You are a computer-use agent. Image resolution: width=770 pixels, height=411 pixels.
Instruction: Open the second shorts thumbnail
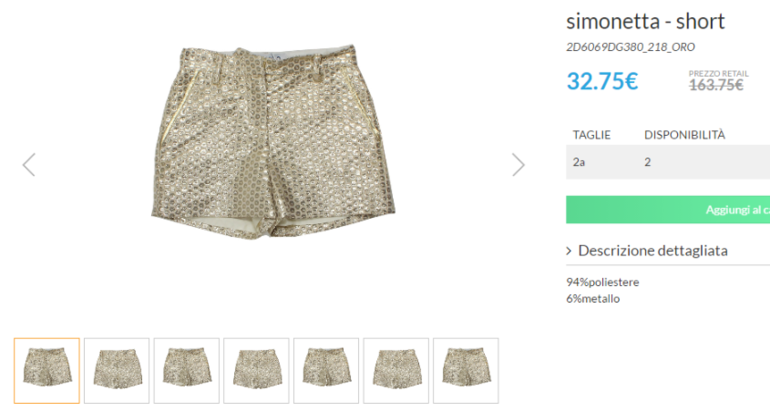point(117,371)
